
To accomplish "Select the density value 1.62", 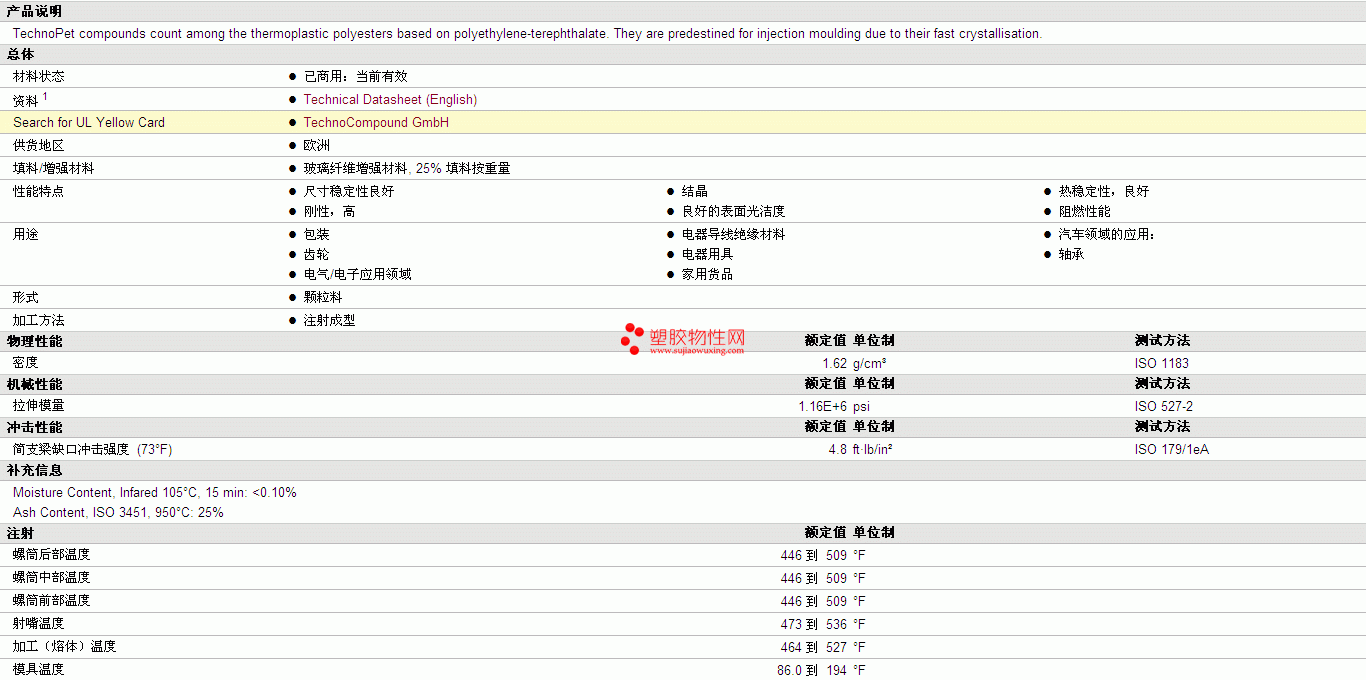I will pyautogui.click(x=834, y=364).
